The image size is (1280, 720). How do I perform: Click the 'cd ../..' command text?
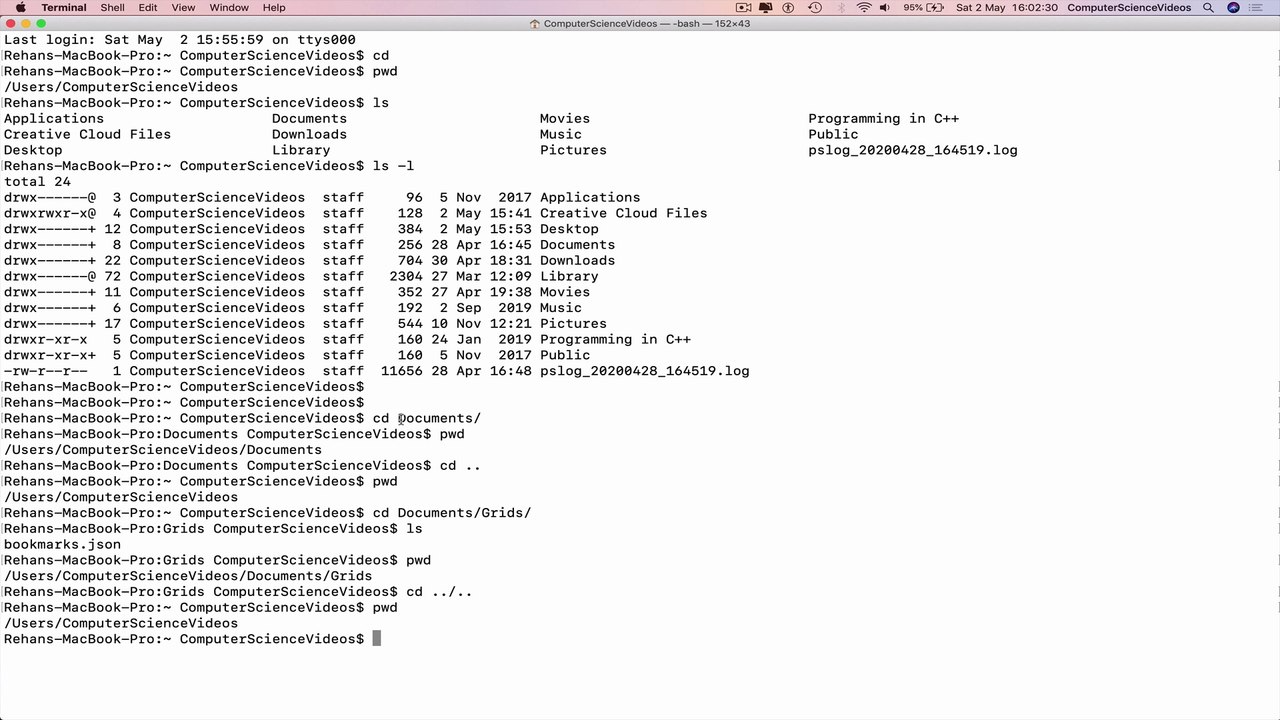439,592
